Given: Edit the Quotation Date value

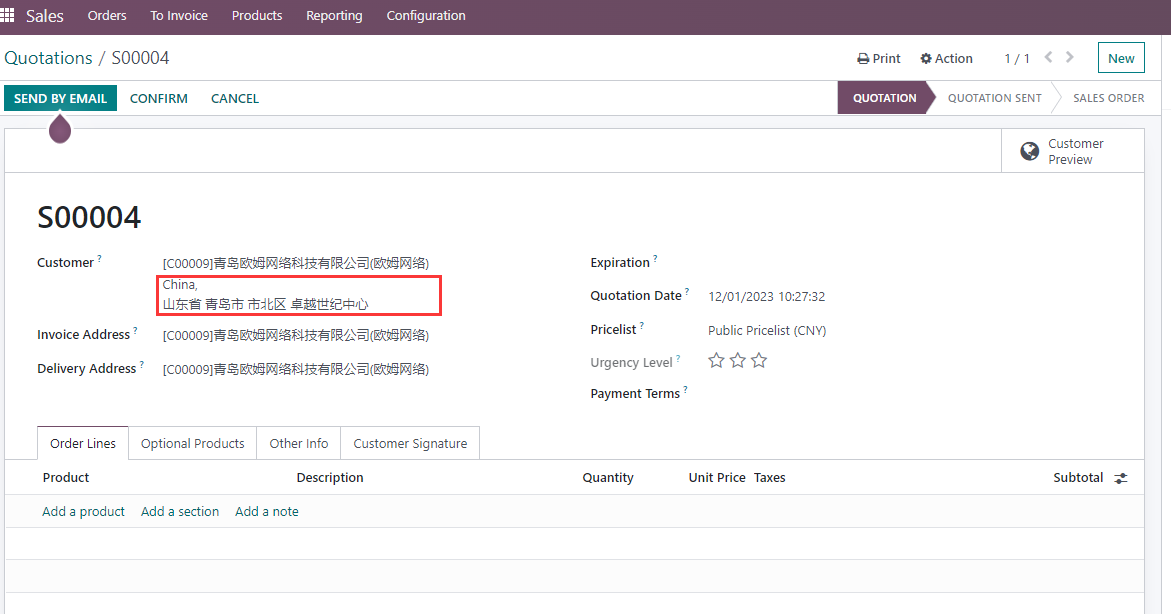Looking at the screenshot, I should pos(766,297).
